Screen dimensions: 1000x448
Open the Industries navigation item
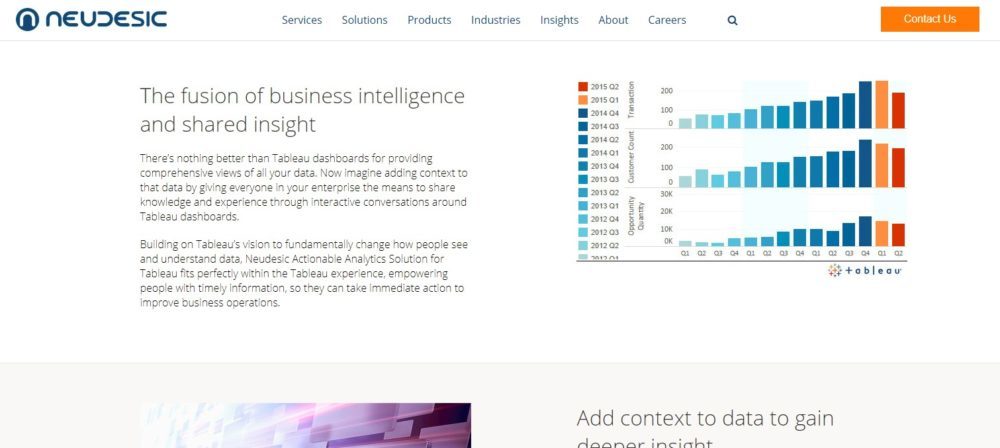point(495,20)
